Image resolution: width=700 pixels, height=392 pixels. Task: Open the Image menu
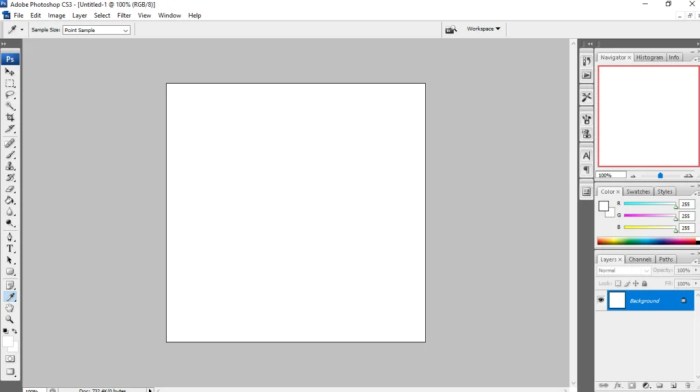(x=56, y=15)
